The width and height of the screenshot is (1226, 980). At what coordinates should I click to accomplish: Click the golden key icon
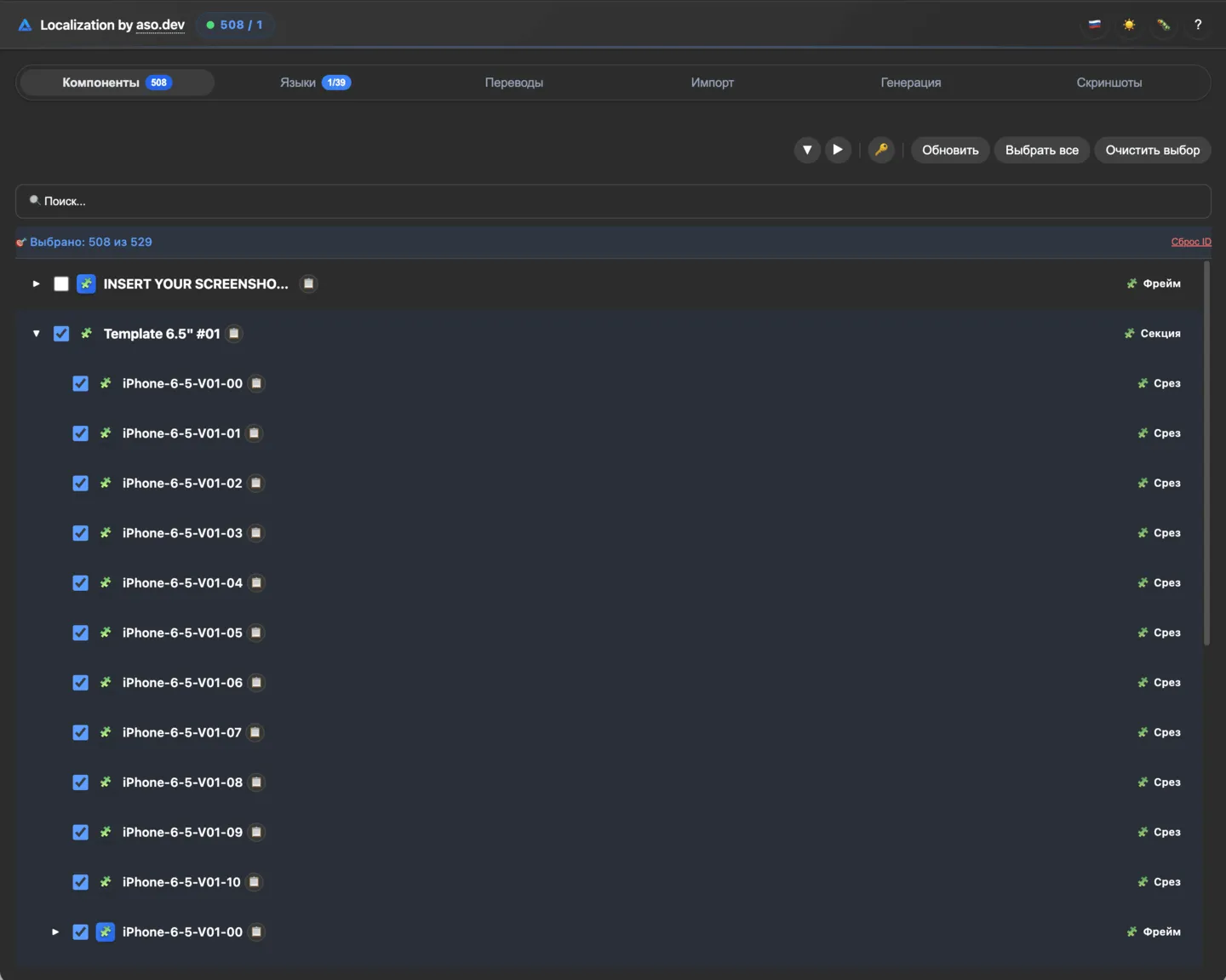[x=881, y=150]
